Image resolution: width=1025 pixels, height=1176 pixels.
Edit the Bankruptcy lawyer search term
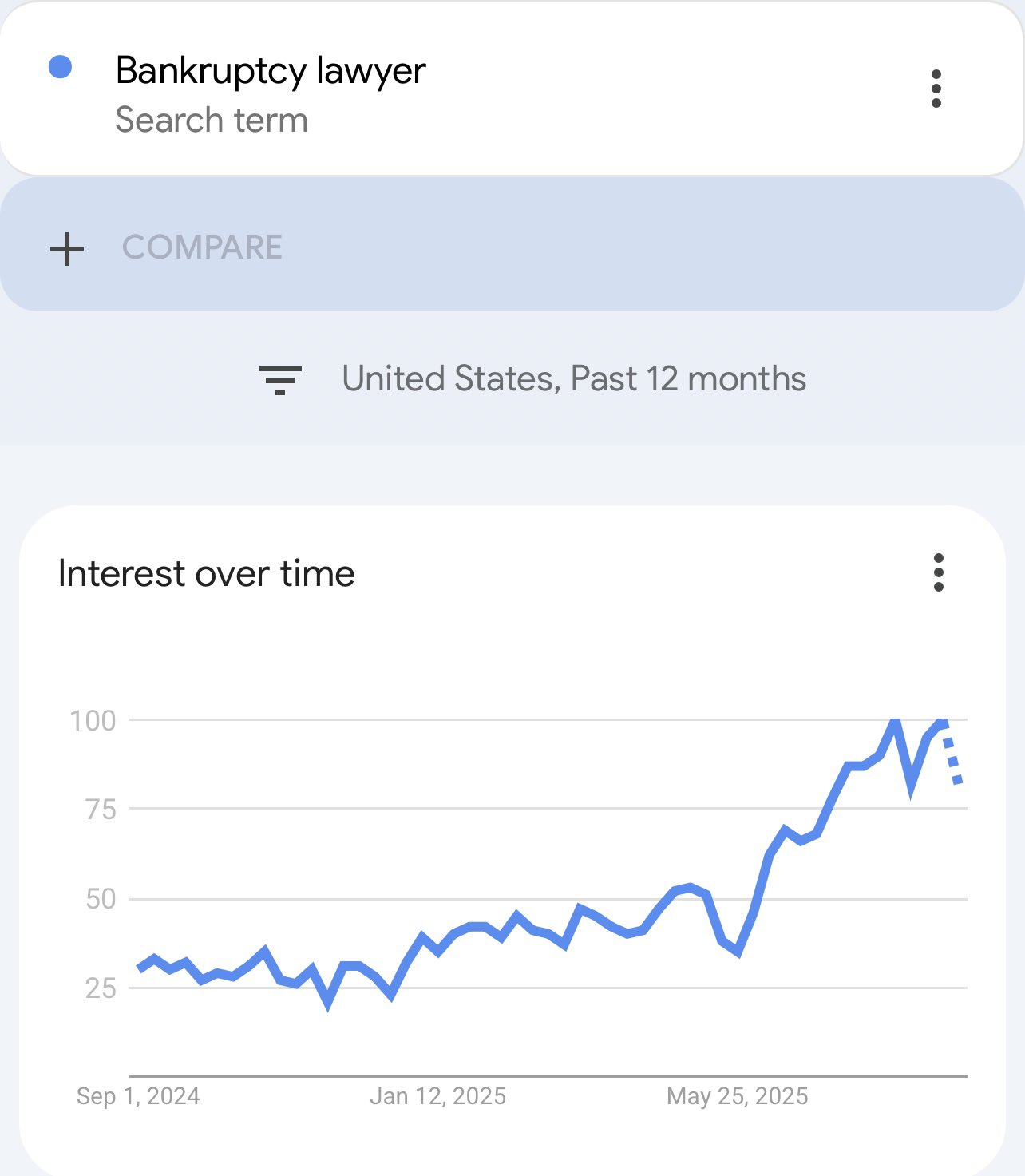click(x=271, y=70)
